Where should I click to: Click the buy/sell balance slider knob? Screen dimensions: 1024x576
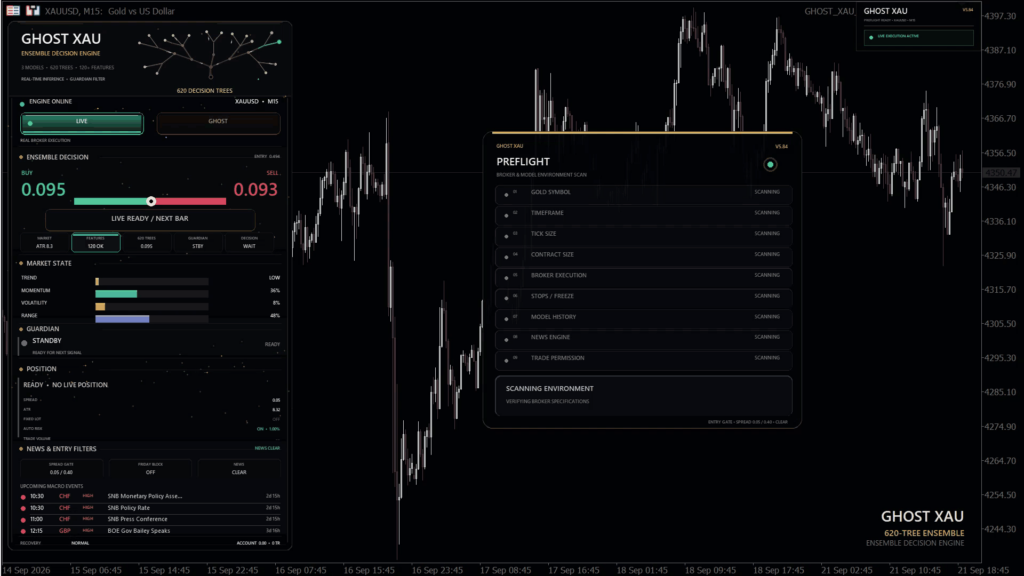click(151, 201)
